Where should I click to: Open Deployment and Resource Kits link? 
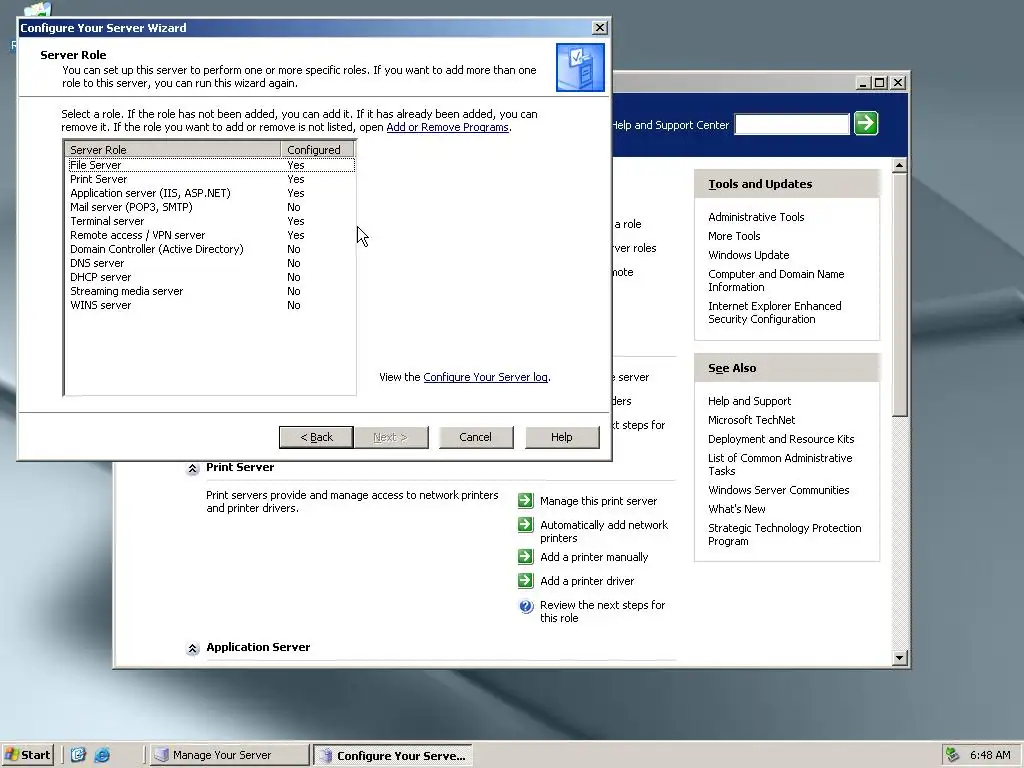[x=781, y=439]
